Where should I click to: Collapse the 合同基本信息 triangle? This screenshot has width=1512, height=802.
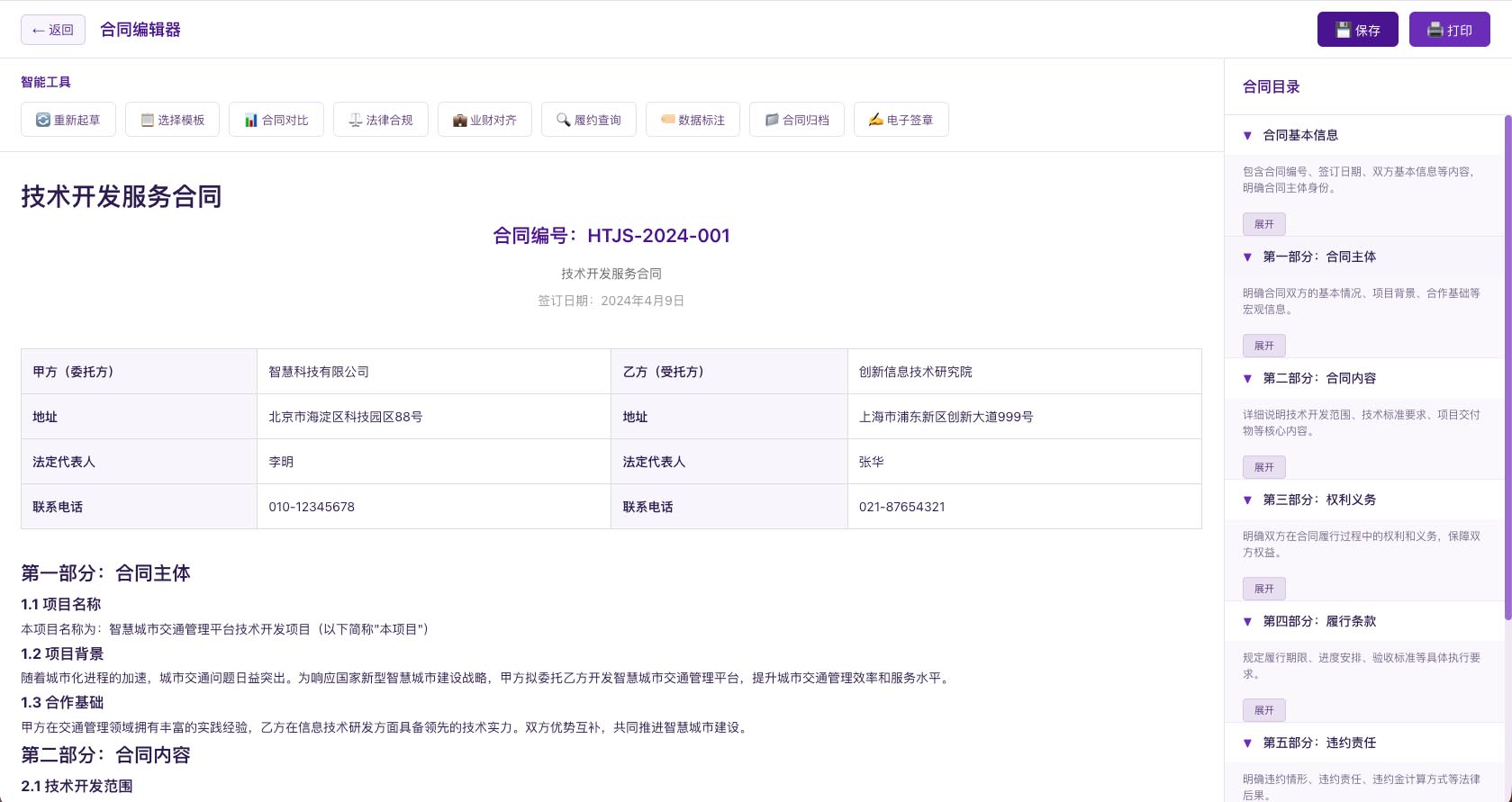pyautogui.click(x=1247, y=136)
